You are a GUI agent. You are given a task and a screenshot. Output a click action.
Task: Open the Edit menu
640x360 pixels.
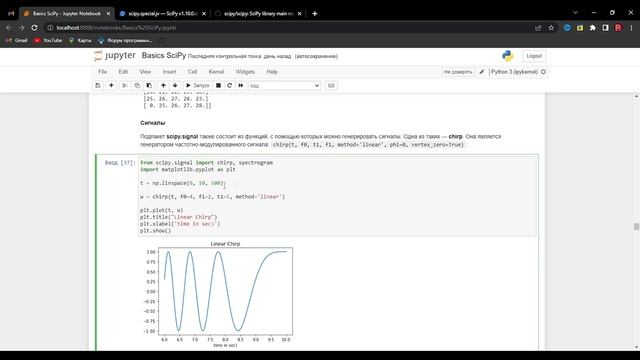123,72
